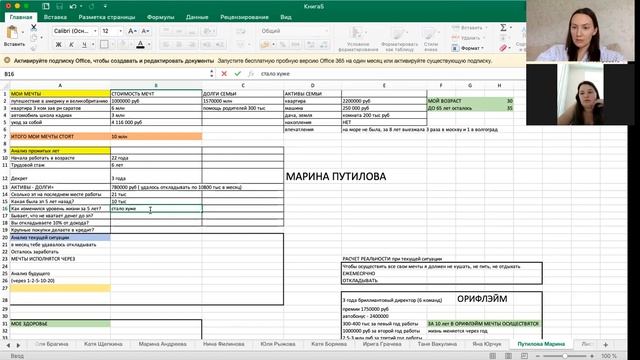Screen dimensions: 640x360
Task: Open the Данные ribbon tab
Action: point(197,17)
